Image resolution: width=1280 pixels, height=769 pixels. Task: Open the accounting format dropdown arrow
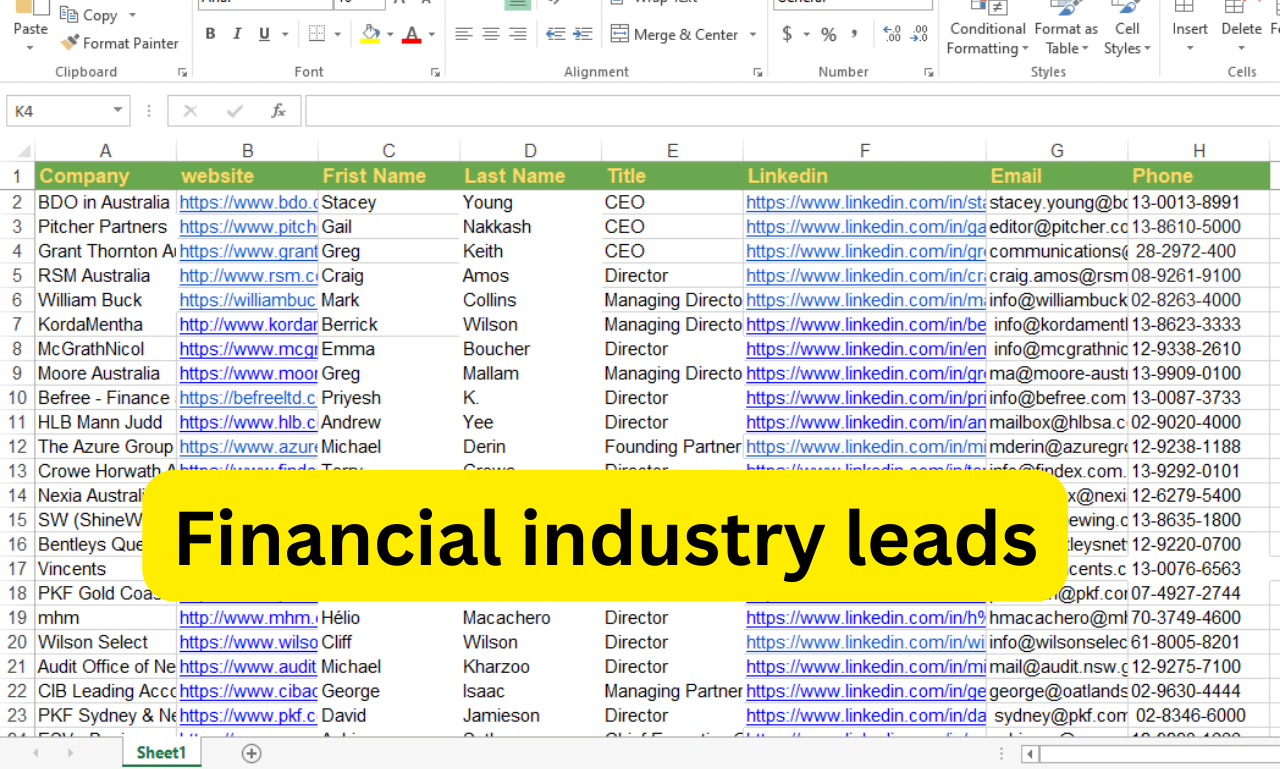805,34
